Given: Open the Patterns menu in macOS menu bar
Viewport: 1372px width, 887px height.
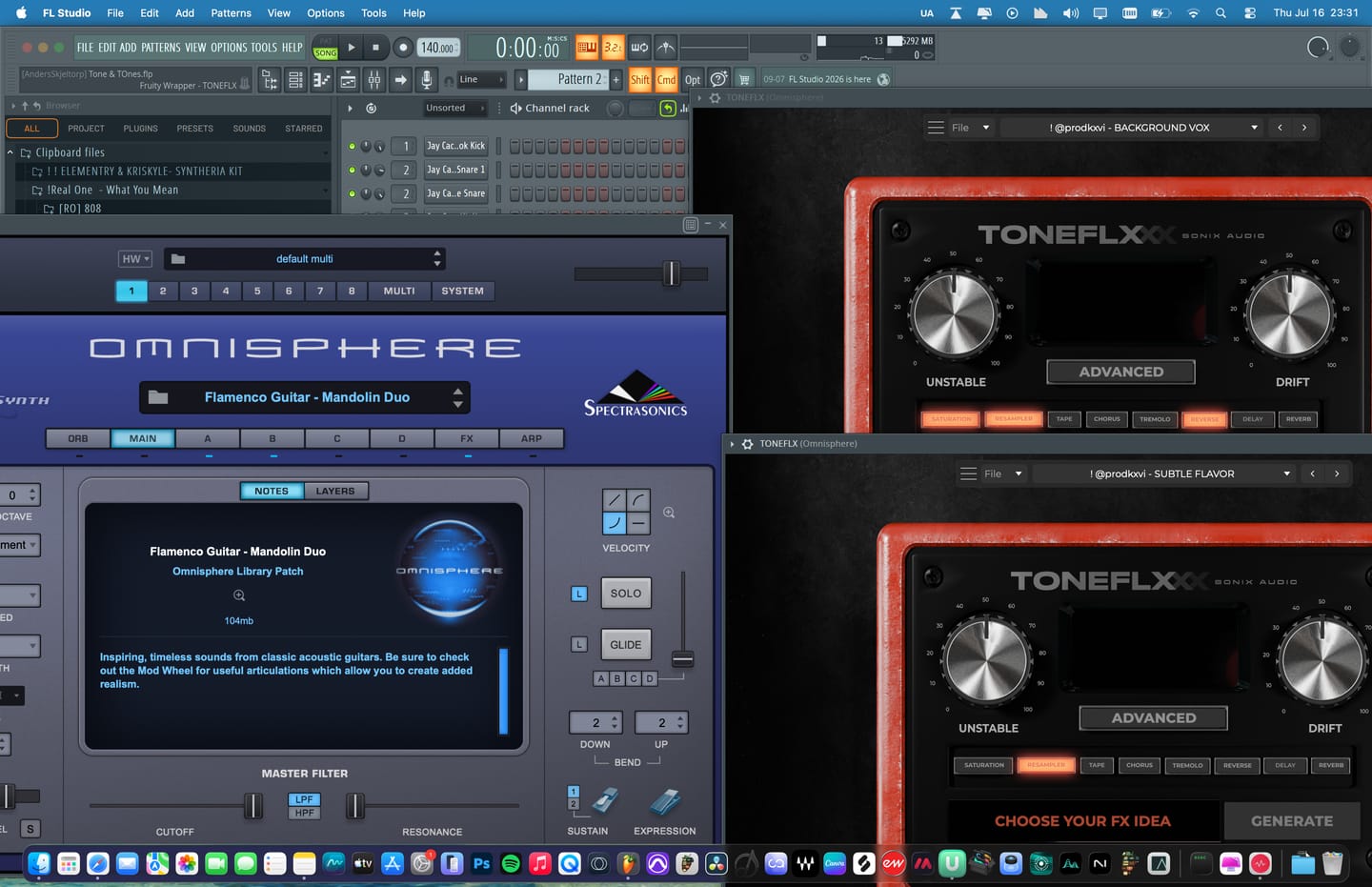Looking at the screenshot, I should [231, 13].
